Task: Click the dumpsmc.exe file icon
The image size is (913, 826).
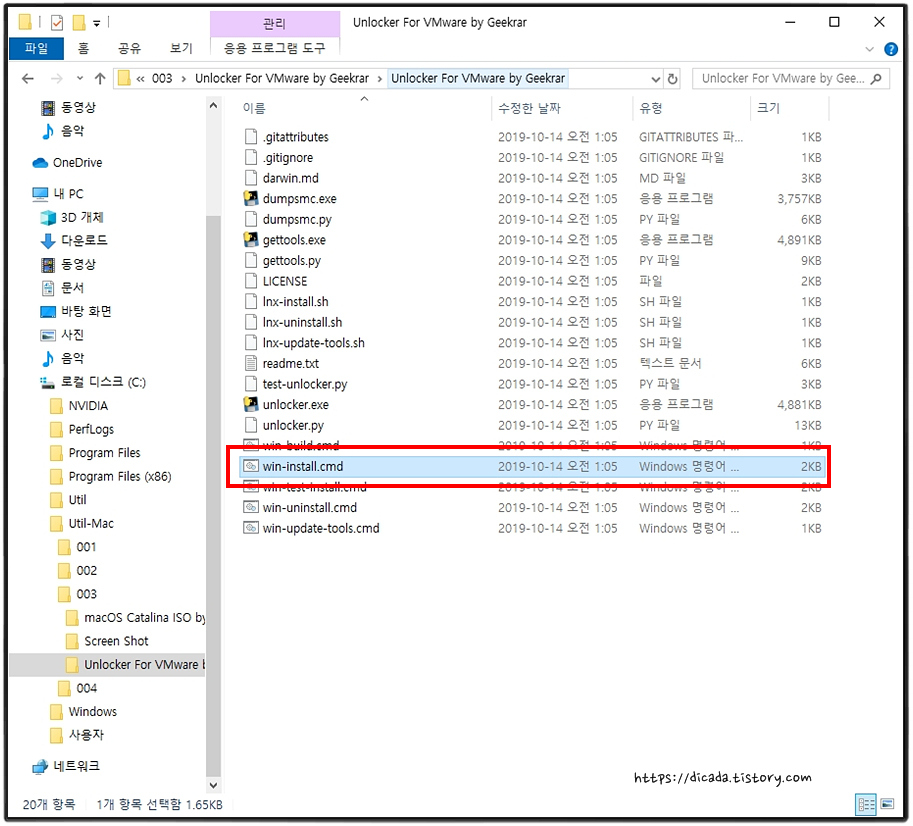Action: (x=250, y=198)
